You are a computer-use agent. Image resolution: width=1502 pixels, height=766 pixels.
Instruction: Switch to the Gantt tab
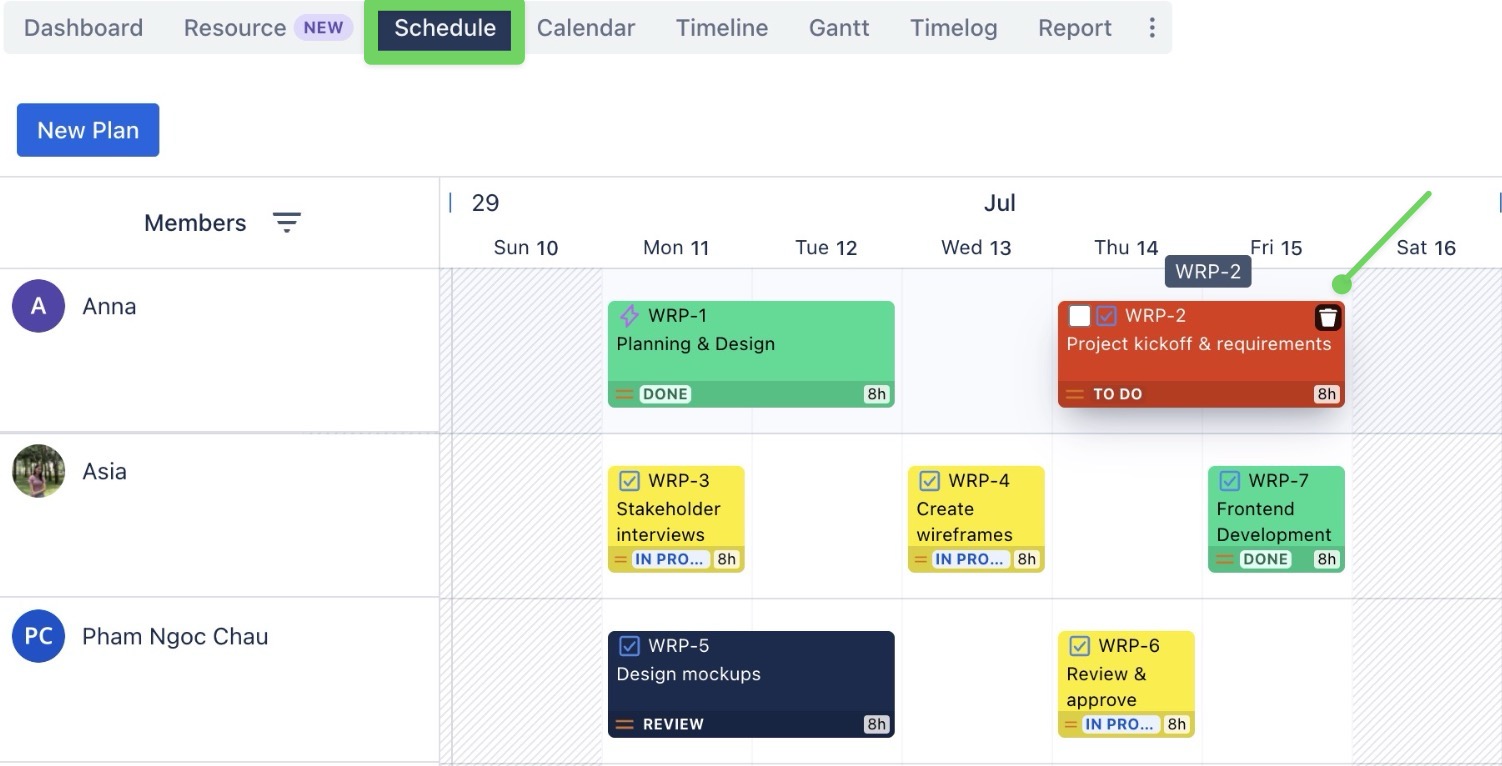pos(838,27)
